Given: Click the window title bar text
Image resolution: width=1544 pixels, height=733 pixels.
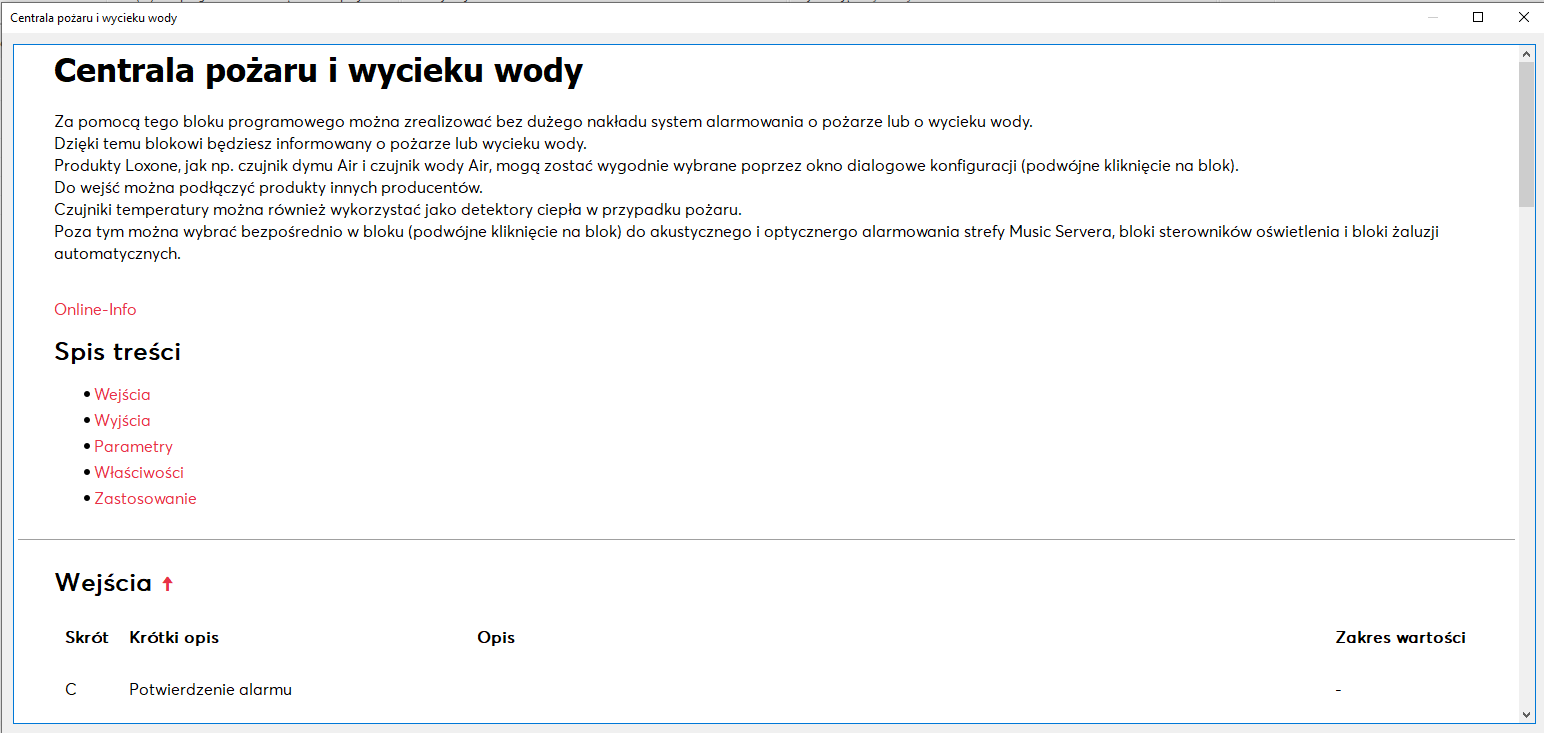Looking at the screenshot, I should 93,18.
